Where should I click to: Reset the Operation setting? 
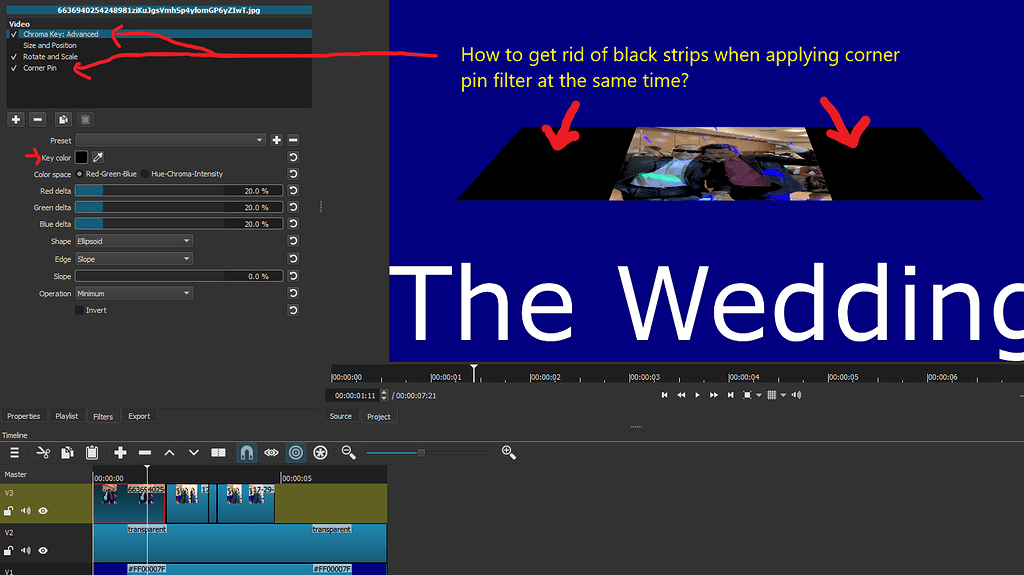click(293, 293)
